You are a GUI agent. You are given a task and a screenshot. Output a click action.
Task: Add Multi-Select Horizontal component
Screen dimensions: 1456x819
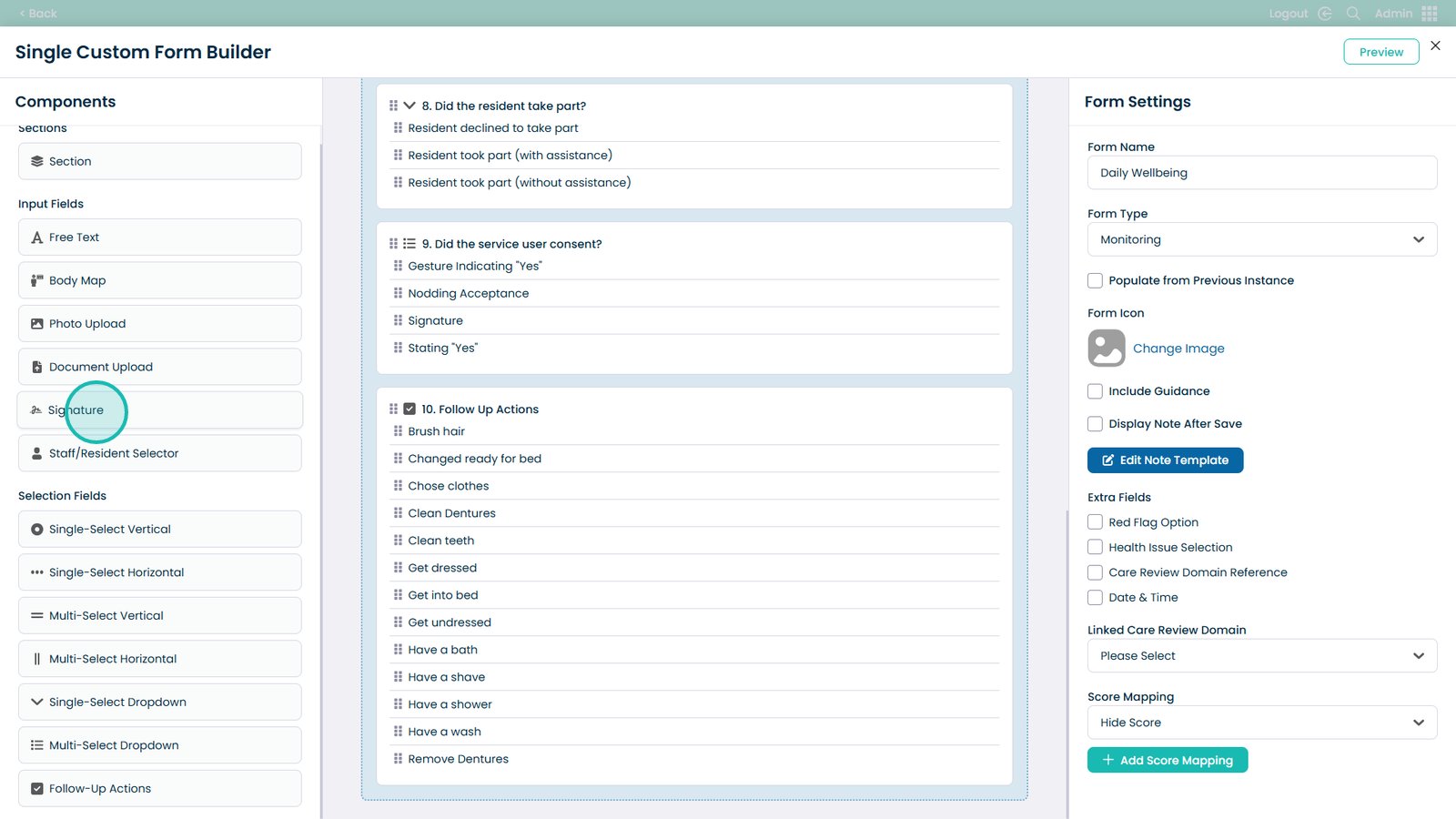click(x=160, y=659)
